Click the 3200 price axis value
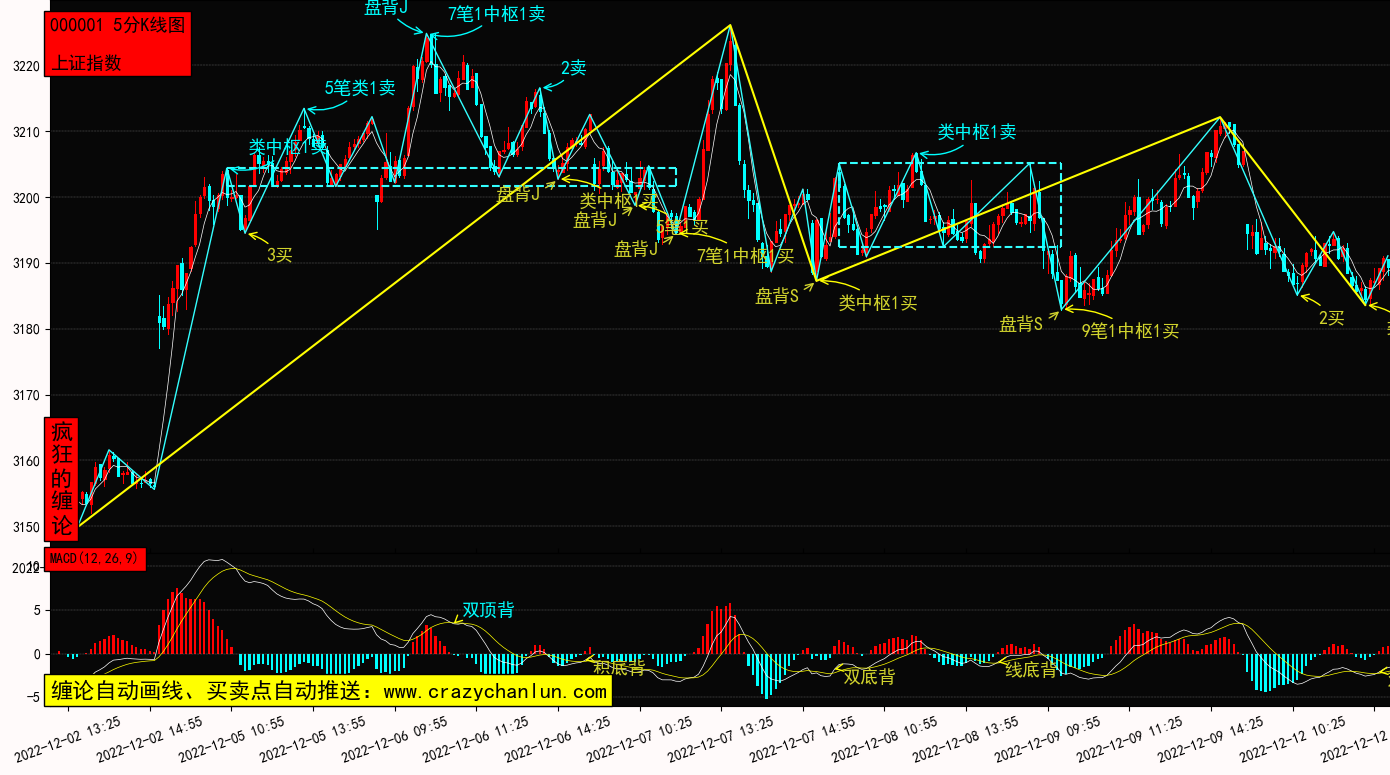The image size is (1390, 775). click(25, 198)
